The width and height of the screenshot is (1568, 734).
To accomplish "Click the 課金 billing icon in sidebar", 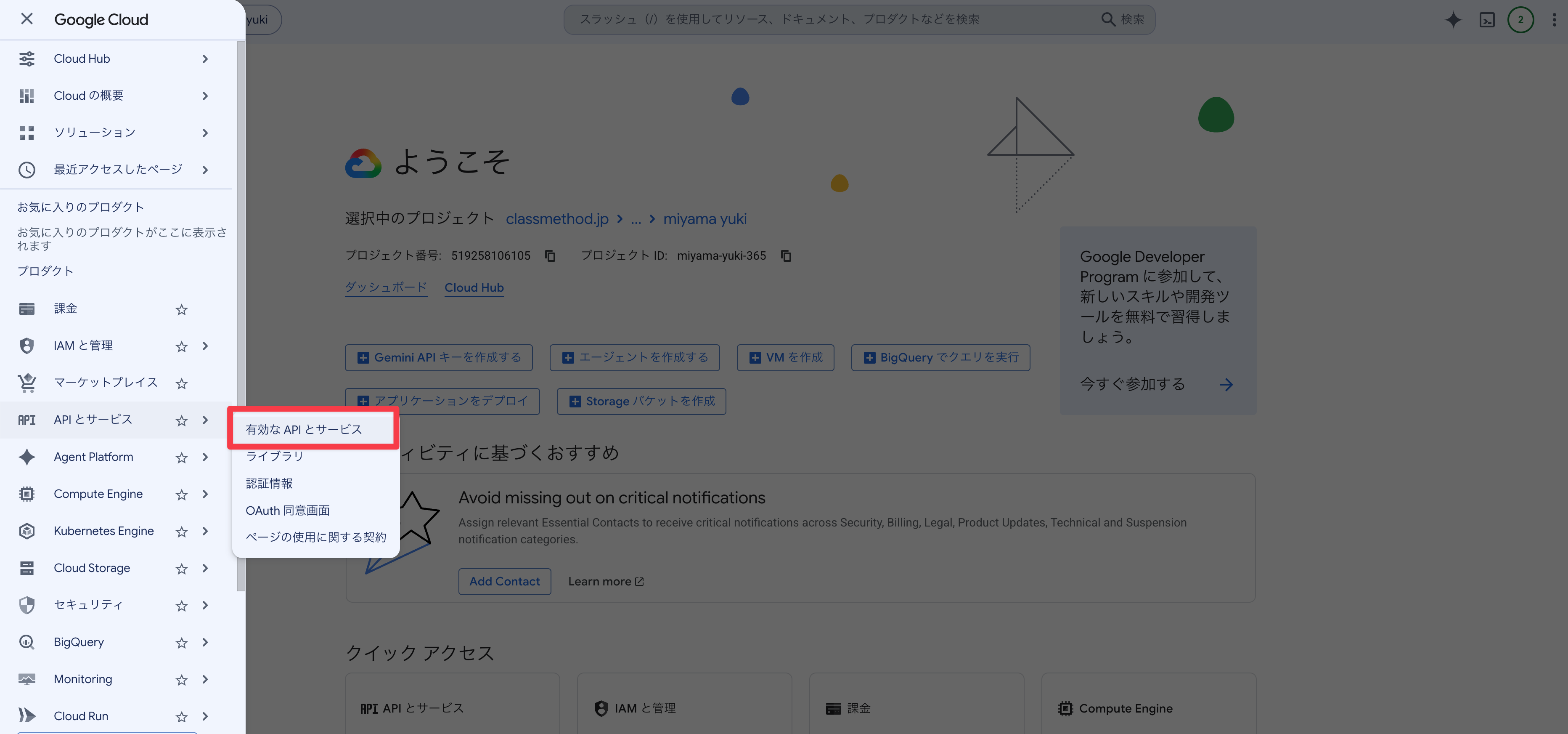I will click(x=26, y=309).
